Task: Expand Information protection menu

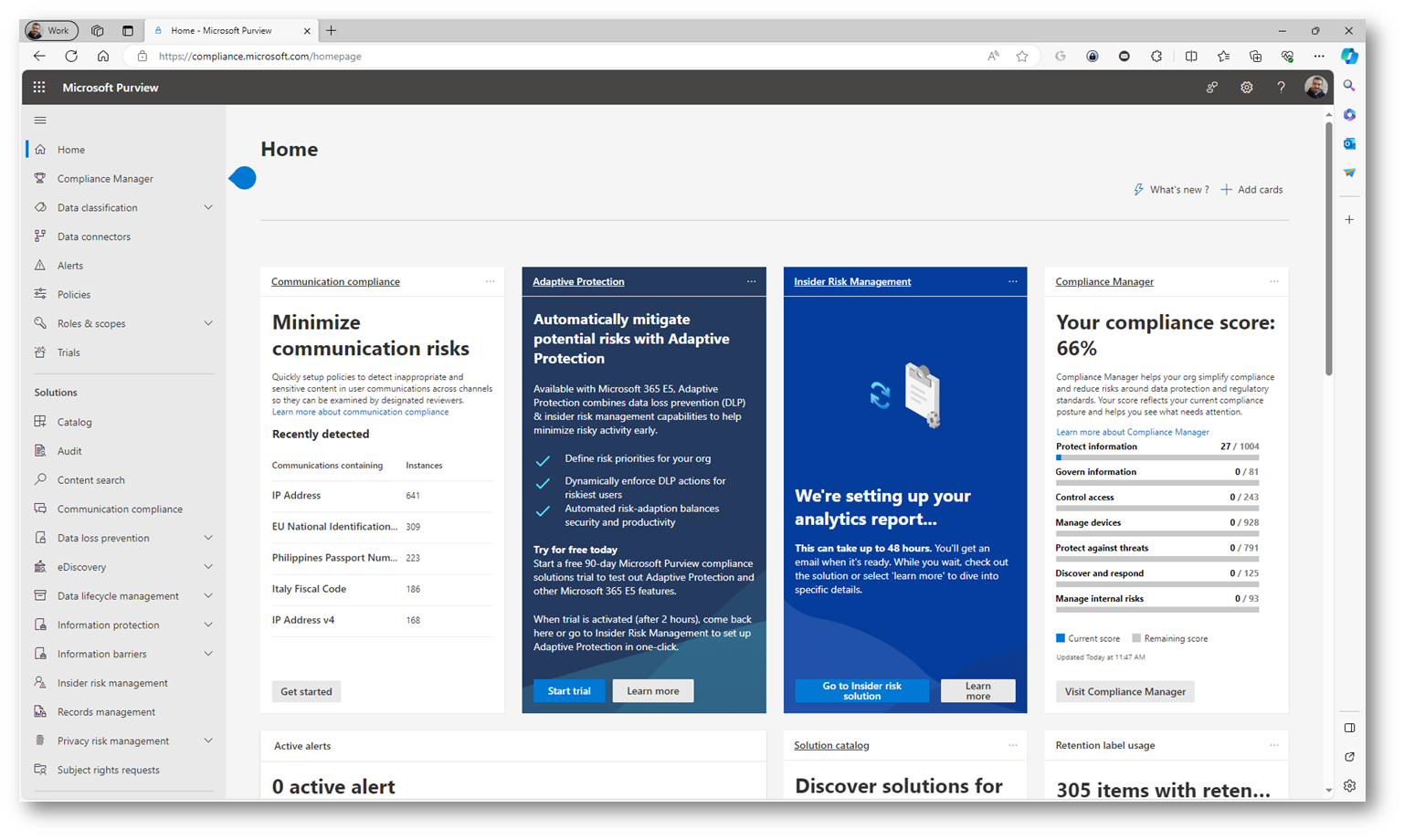Action: pyautogui.click(x=208, y=625)
